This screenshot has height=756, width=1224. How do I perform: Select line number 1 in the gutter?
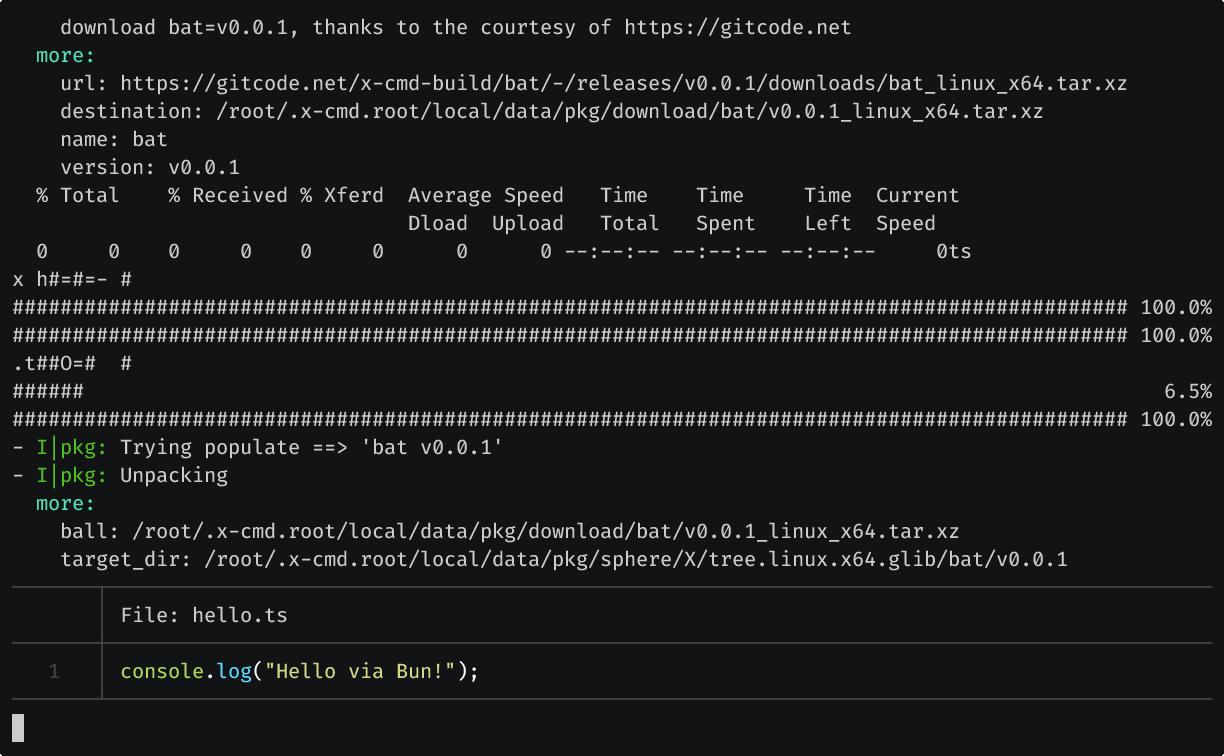[x=55, y=671]
